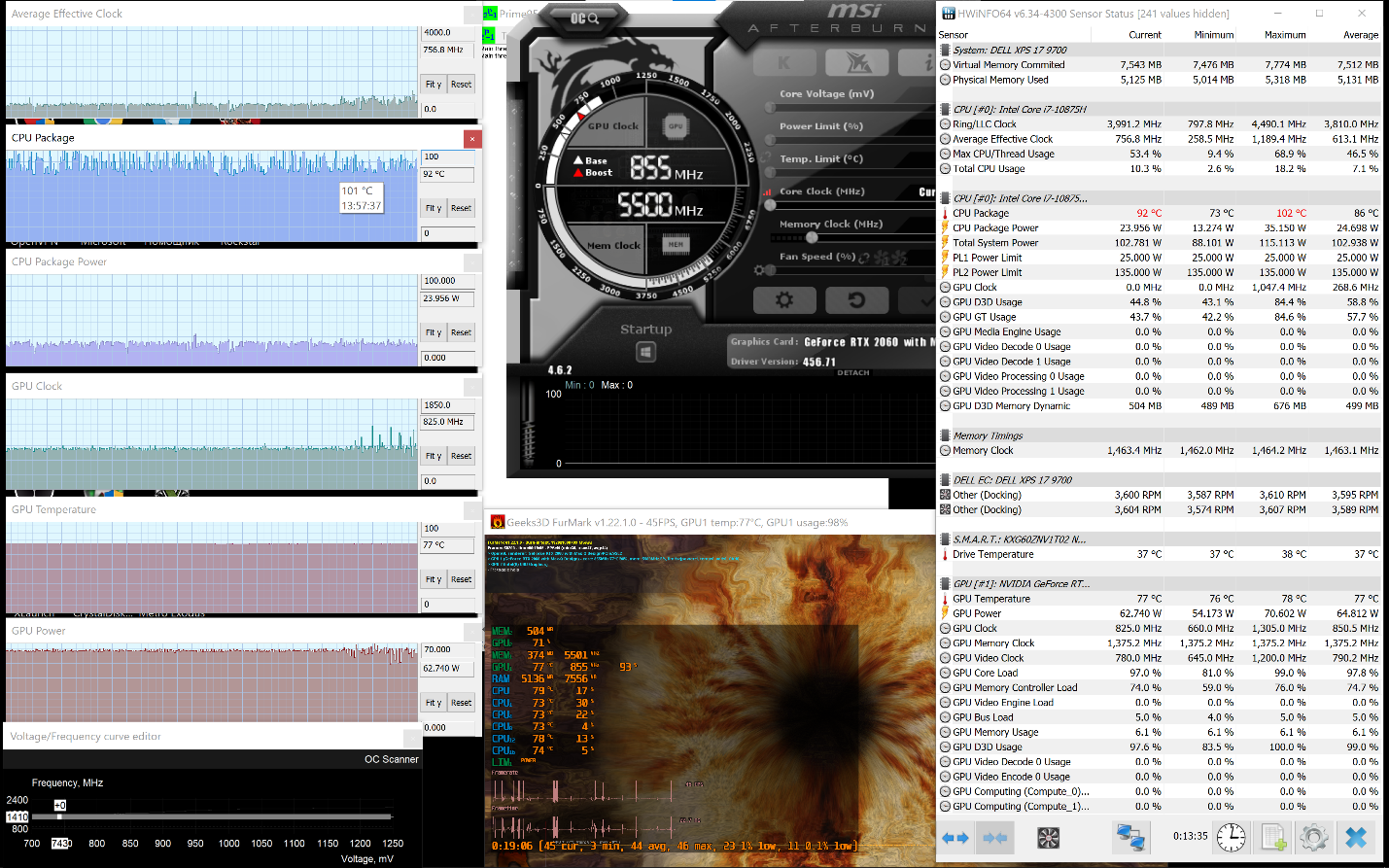Screen dimensions: 1389x868
Task: Select Total System Power sensor row
Action: coord(1160,243)
